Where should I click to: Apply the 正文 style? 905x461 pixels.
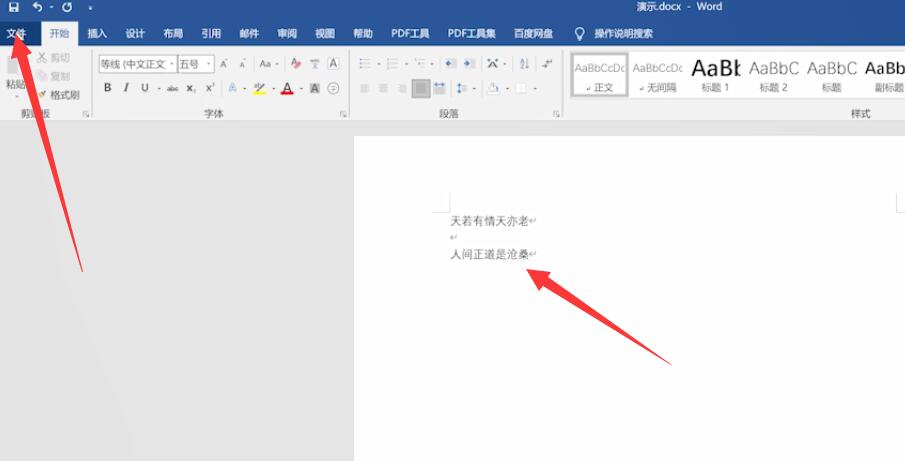click(600, 76)
